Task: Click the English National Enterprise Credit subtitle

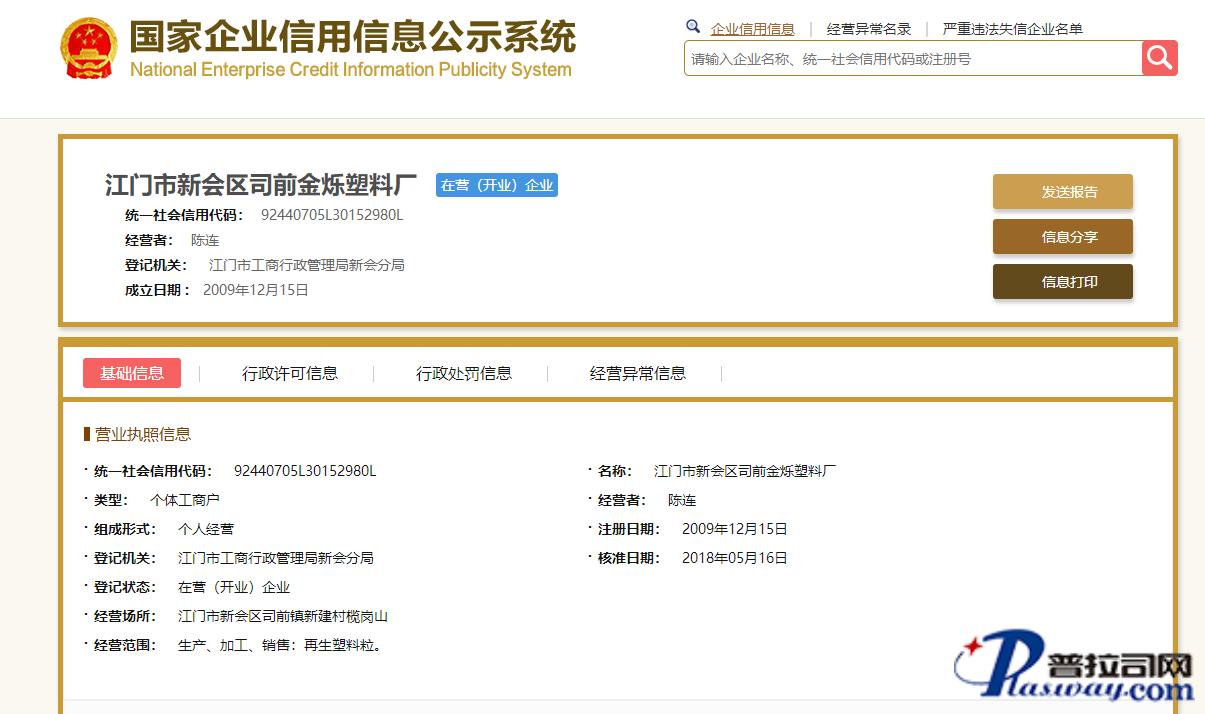Action: point(350,70)
